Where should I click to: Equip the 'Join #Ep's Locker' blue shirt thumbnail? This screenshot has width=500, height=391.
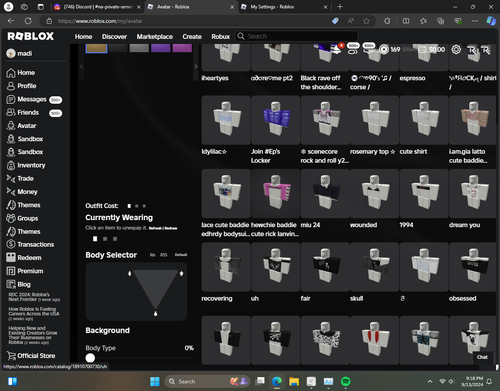coord(276,120)
